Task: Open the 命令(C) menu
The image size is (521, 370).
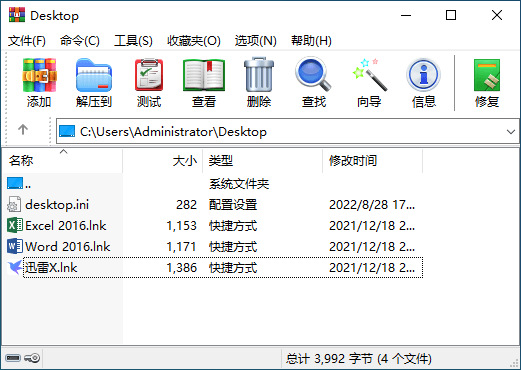Action: pos(80,41)
